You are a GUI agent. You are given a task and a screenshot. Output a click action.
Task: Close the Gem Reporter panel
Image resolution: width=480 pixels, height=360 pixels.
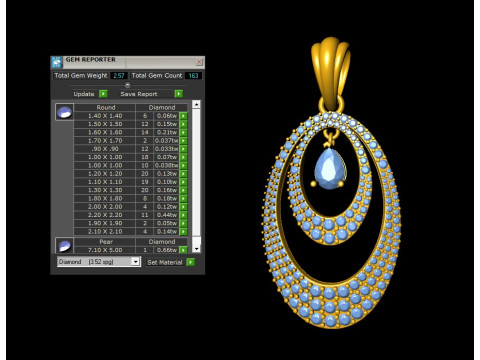tap(199, 62)
